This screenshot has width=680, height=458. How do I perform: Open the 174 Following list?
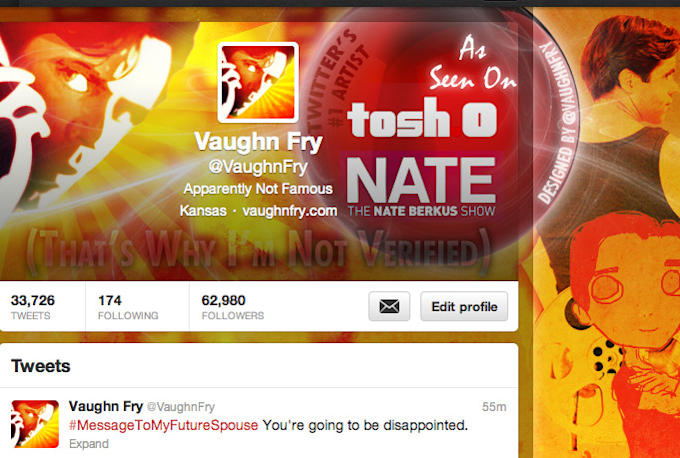pos(128,307)
